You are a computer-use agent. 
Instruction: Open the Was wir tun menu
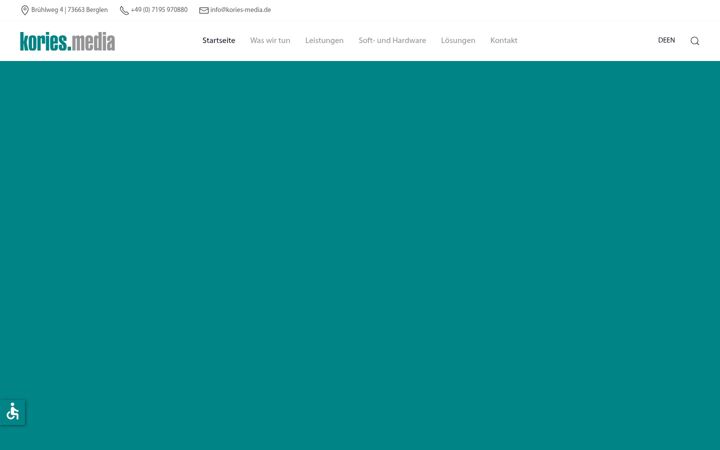click(x=270, y=40)
